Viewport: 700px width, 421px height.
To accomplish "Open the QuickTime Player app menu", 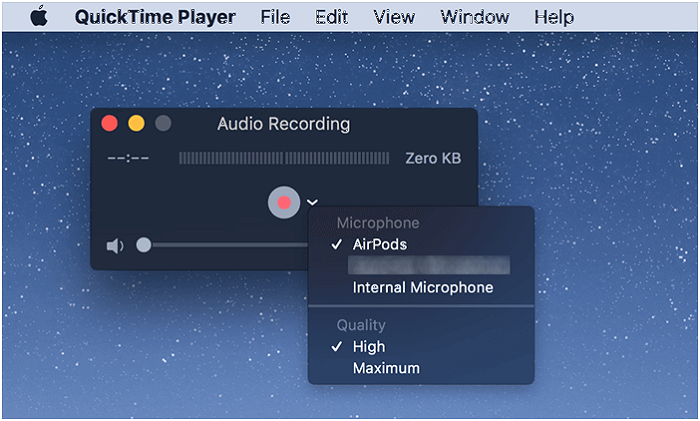I will coord(155,17).
